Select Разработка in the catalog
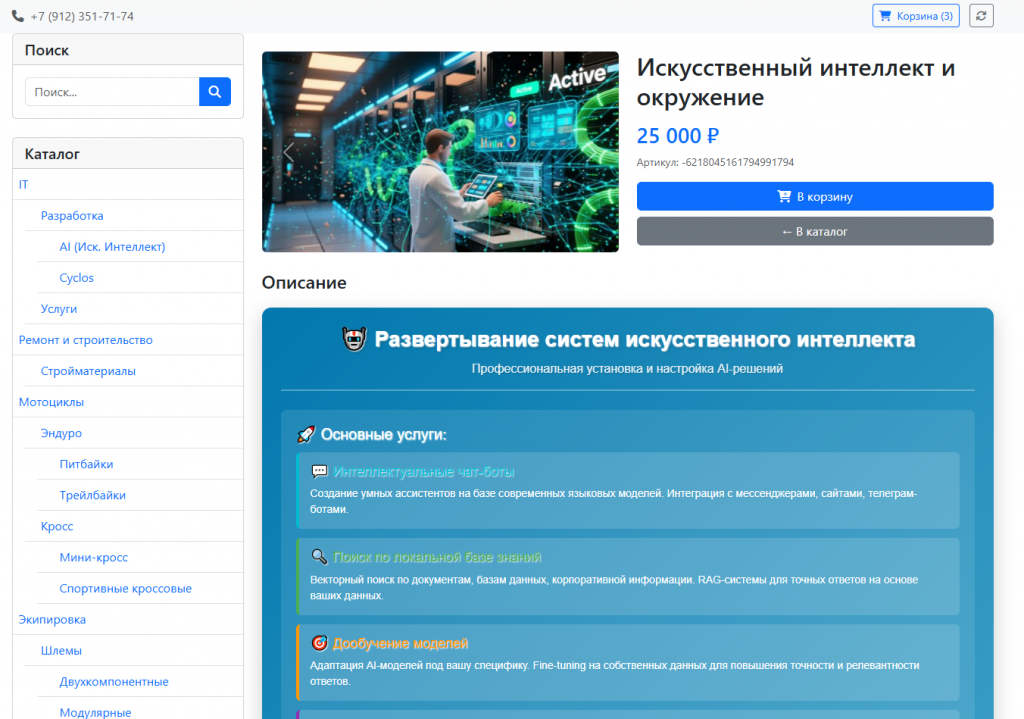The image size is (1024, 719). click(x=72, y=215)
